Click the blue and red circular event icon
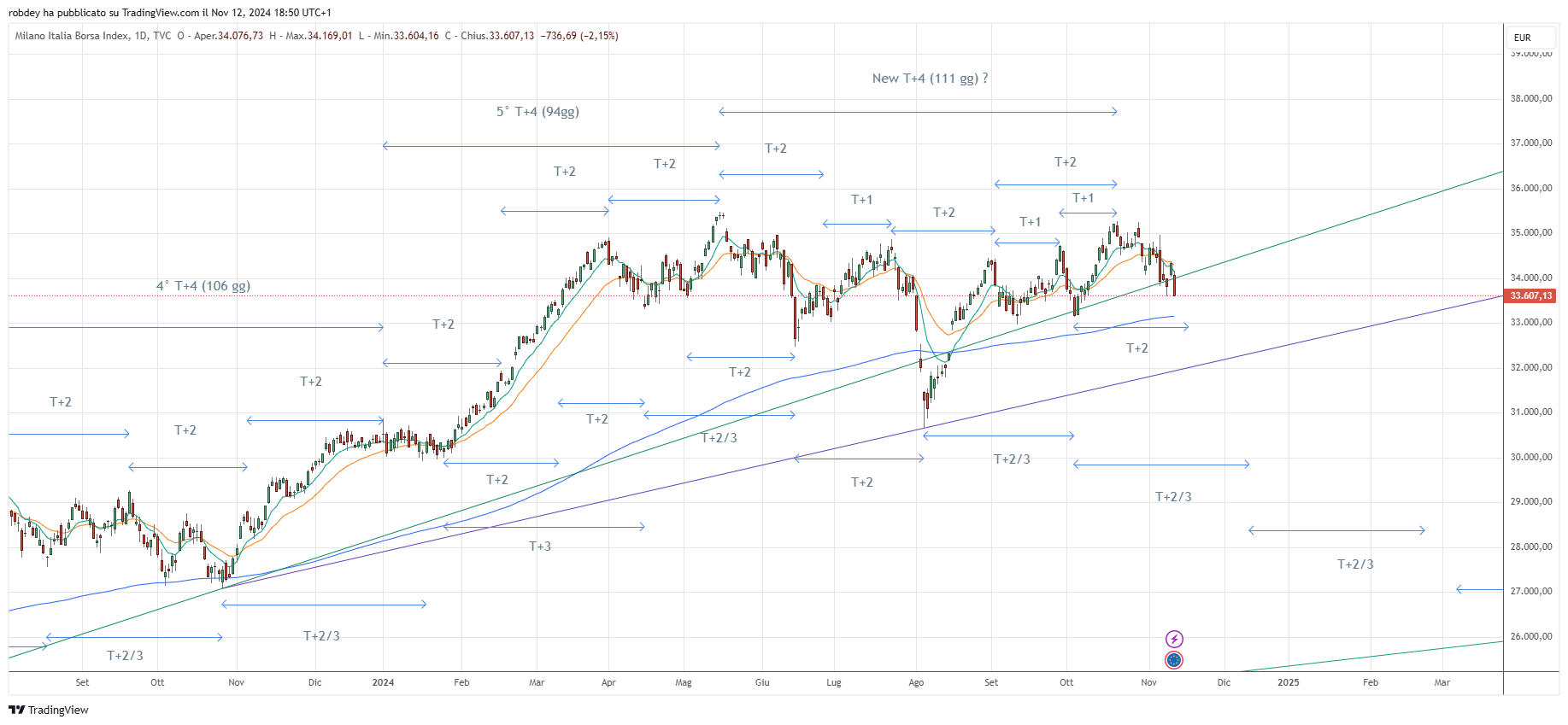The width and height of the screenshot is (1568, 725). tap(1174, 660)
